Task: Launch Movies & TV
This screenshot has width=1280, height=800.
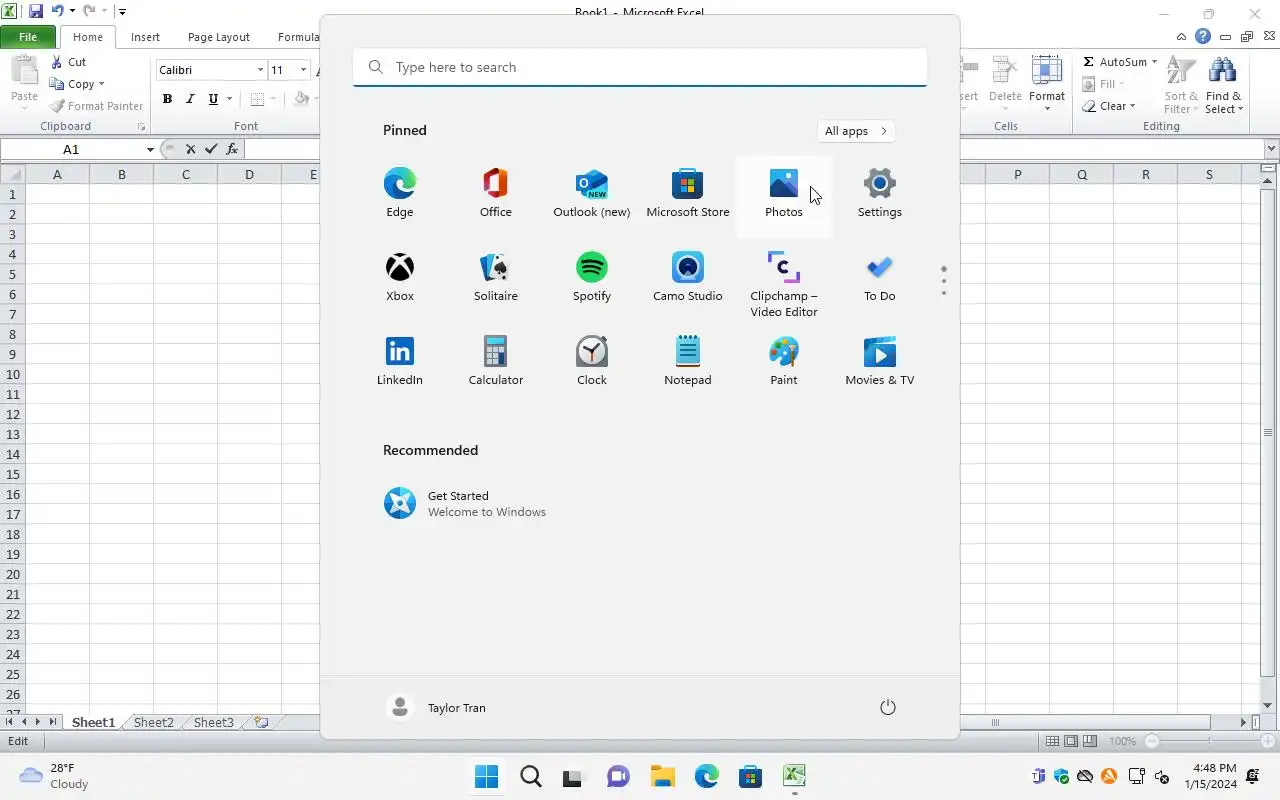Action: pos(879,361)
